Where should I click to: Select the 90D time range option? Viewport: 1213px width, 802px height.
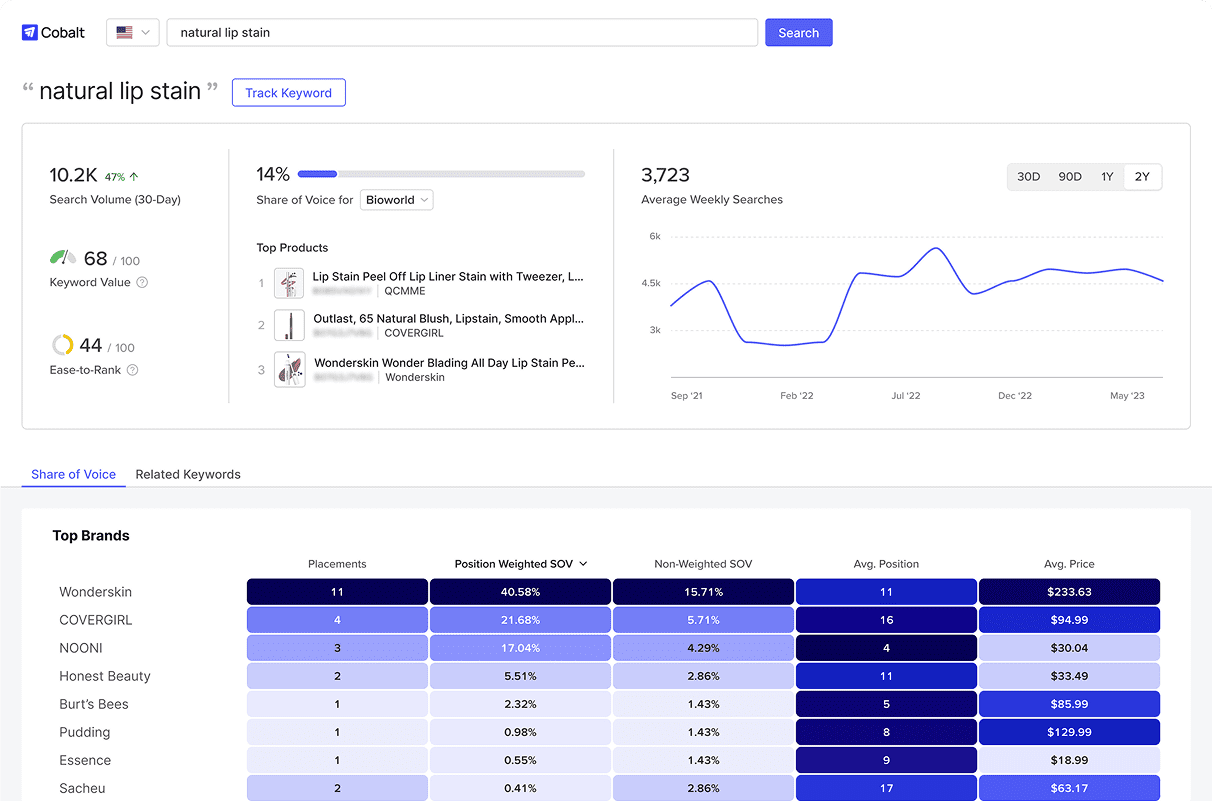(x=1069, y=176)
